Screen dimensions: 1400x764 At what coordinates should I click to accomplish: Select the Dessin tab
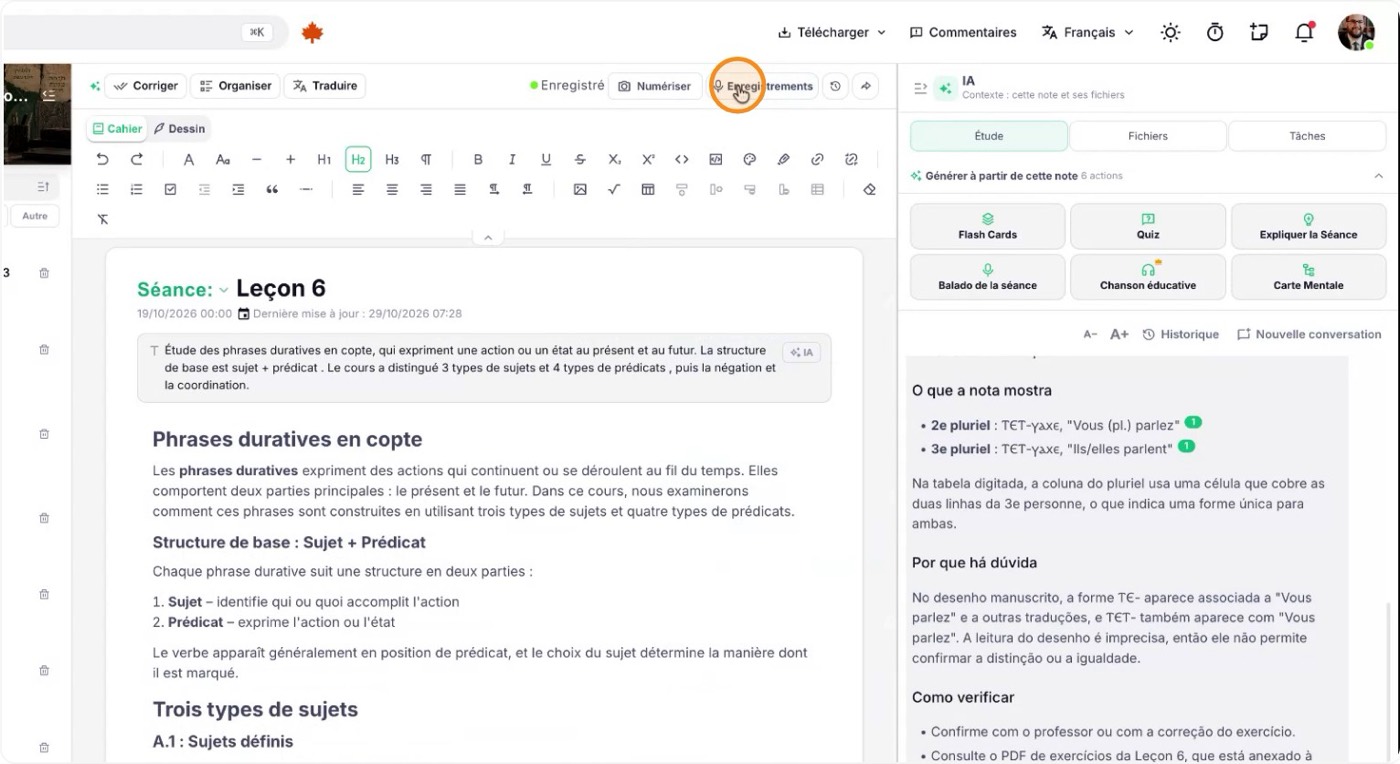(179, 128)
